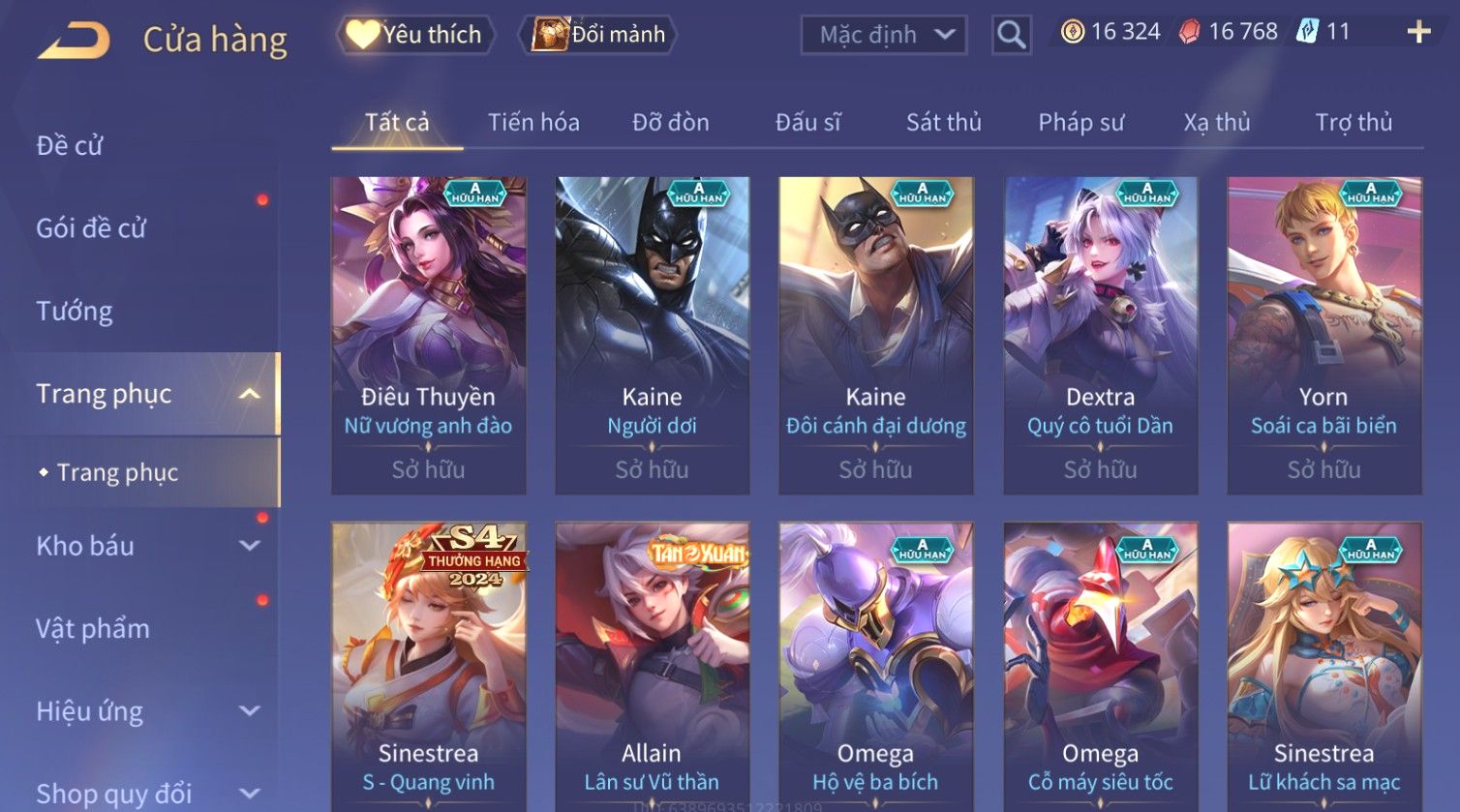Open Tướng in the sidebar

point(75,312)
